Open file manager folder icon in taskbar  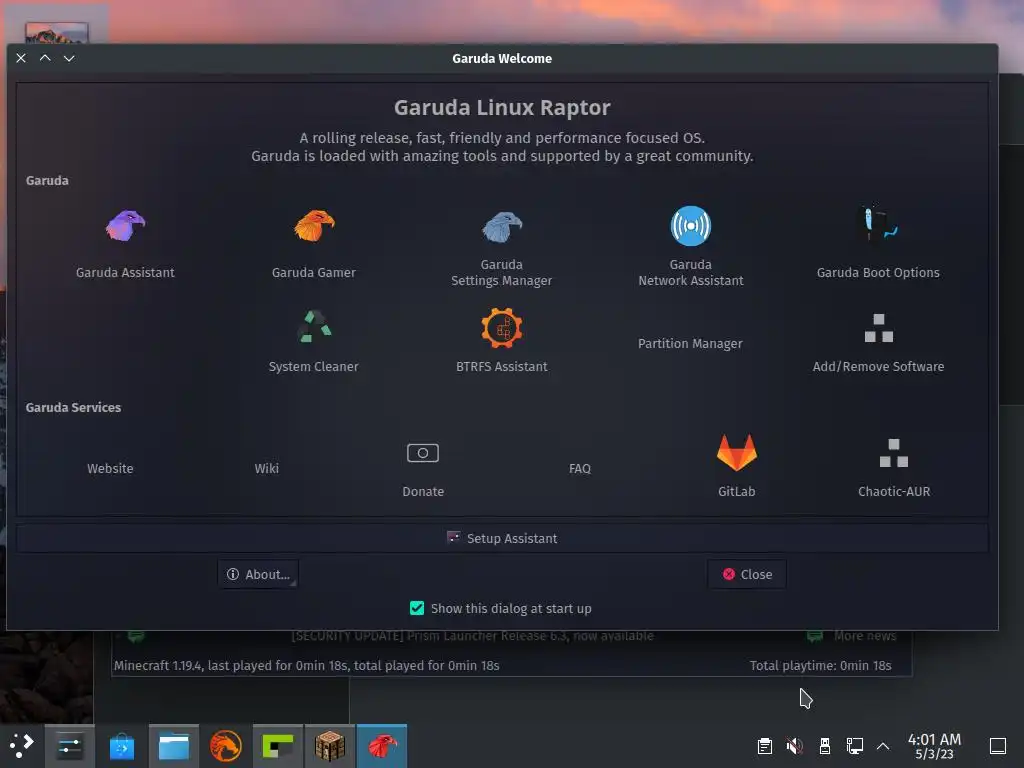(x=174, y=746)
